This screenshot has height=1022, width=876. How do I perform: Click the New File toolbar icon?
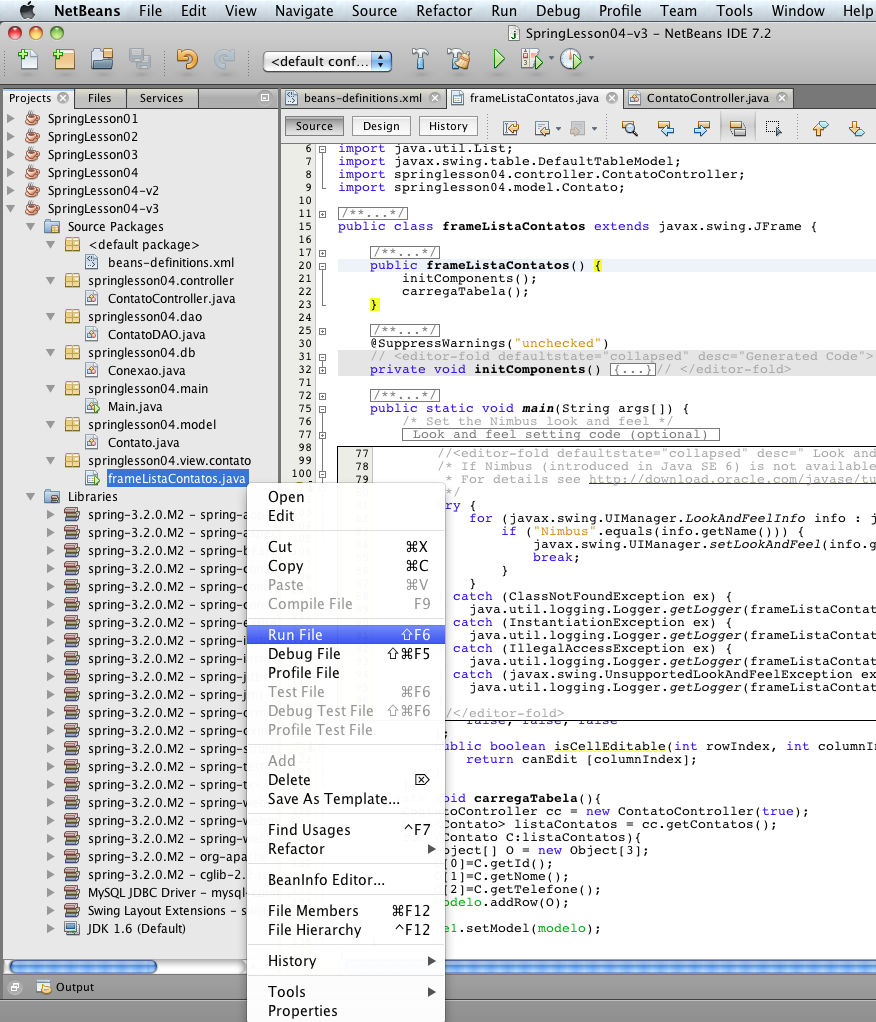28,60
